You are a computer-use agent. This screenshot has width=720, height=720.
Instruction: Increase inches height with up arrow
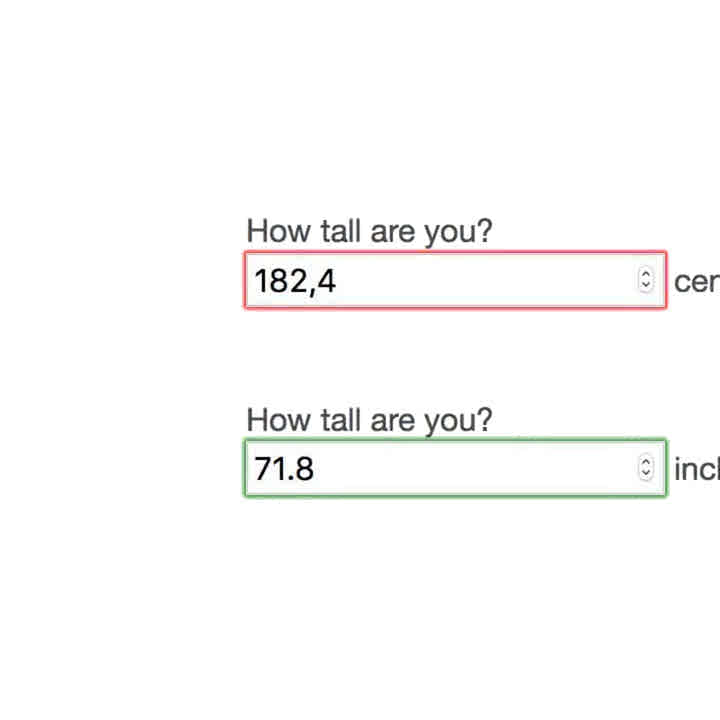[x=646, y=461]
